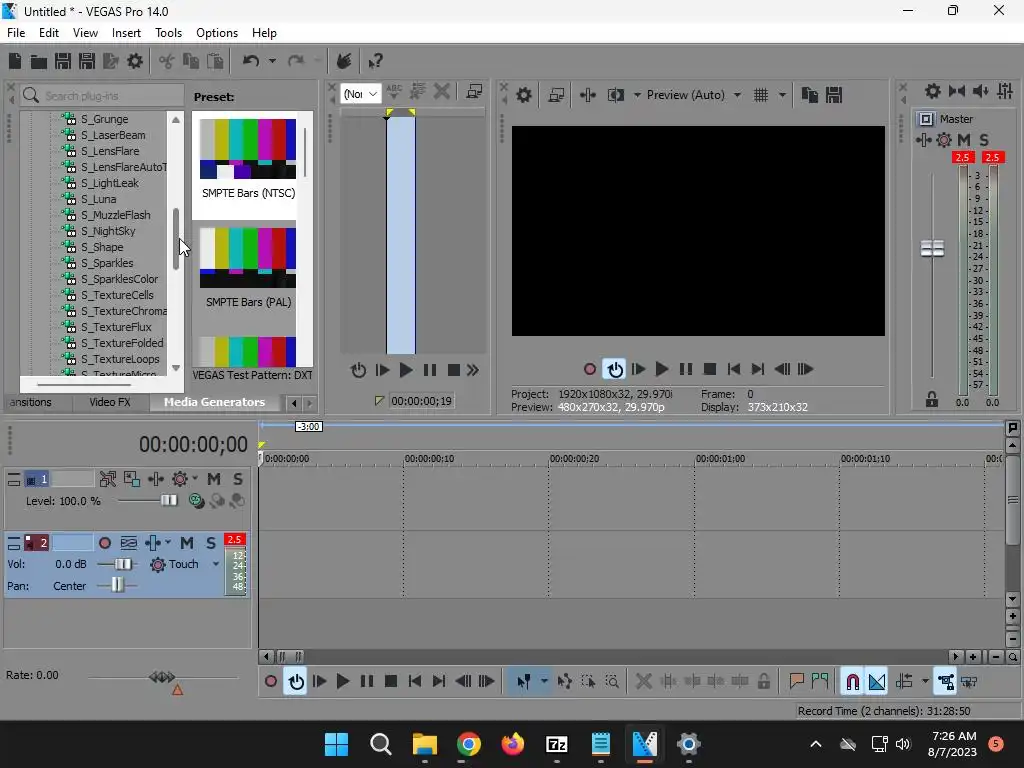Click the Master FX icon
This screenshot has width=1024, height=768.
click(923, 140)
